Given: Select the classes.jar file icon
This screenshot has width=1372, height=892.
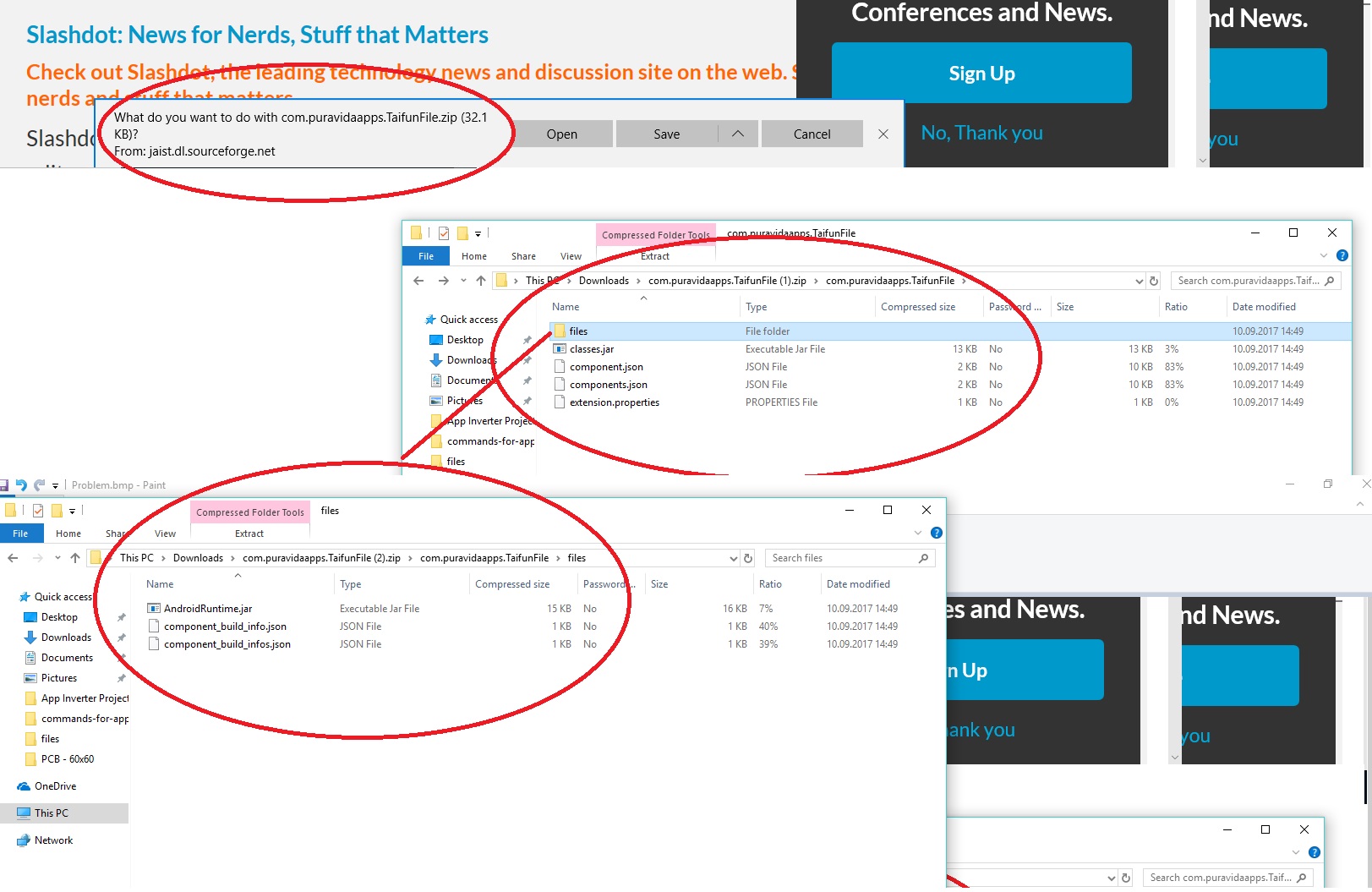Looking at the screenshot, I should (559, 349).
